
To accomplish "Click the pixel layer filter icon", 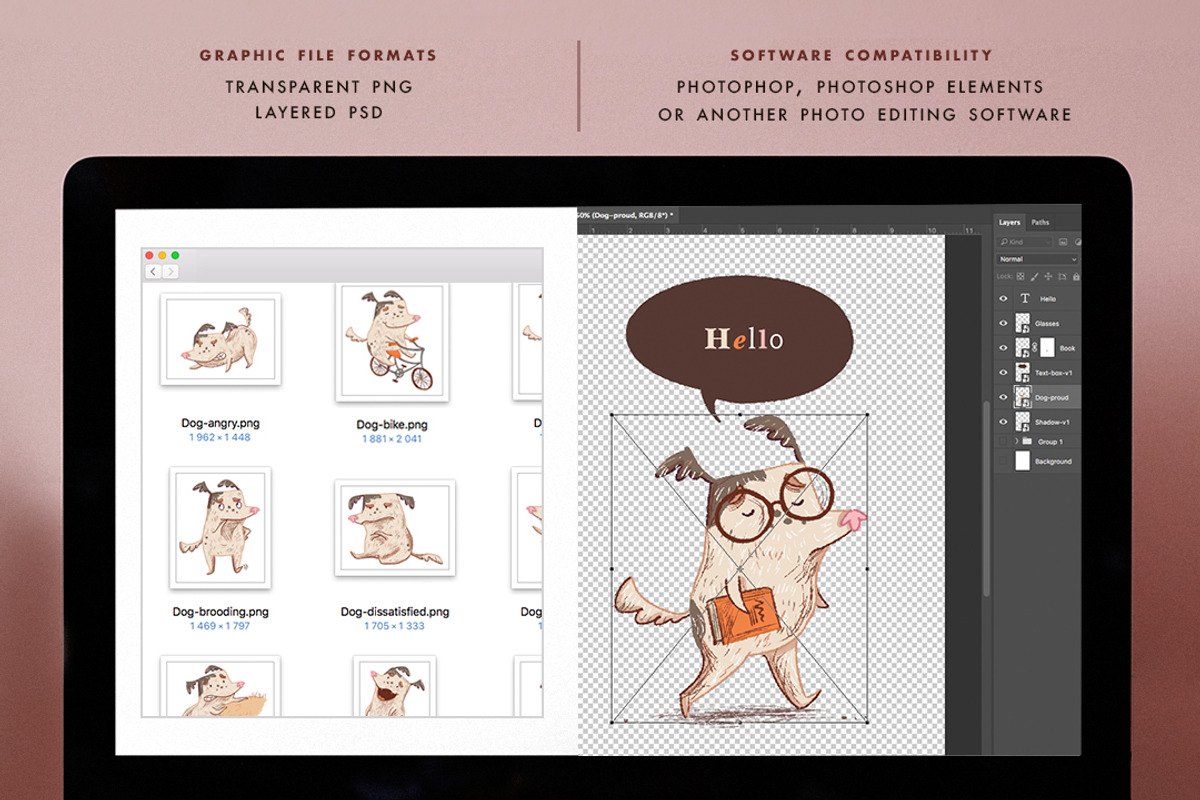I will (x=1062, y=242).
